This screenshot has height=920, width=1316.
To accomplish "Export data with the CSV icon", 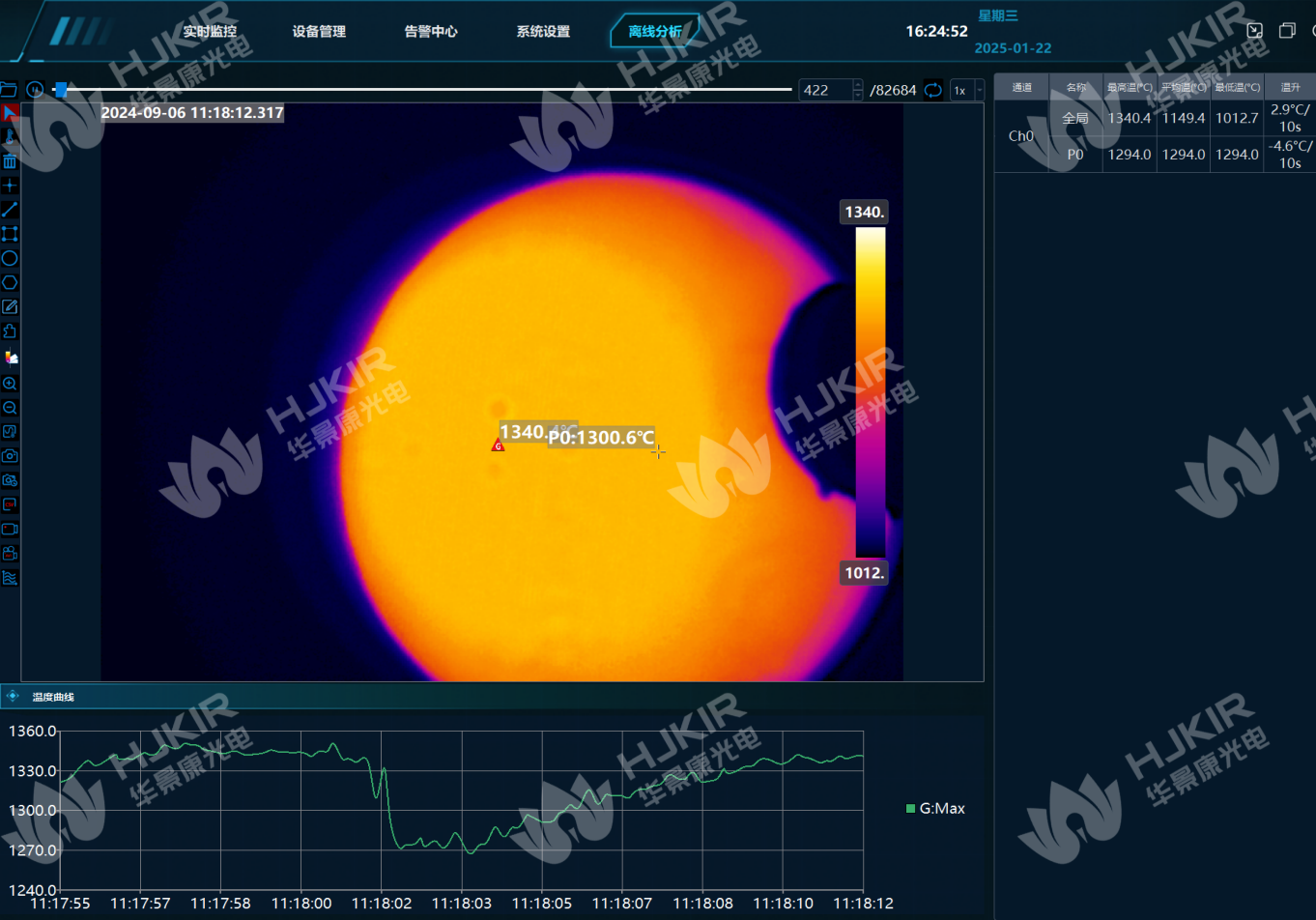I will click(x=10, y=504).
